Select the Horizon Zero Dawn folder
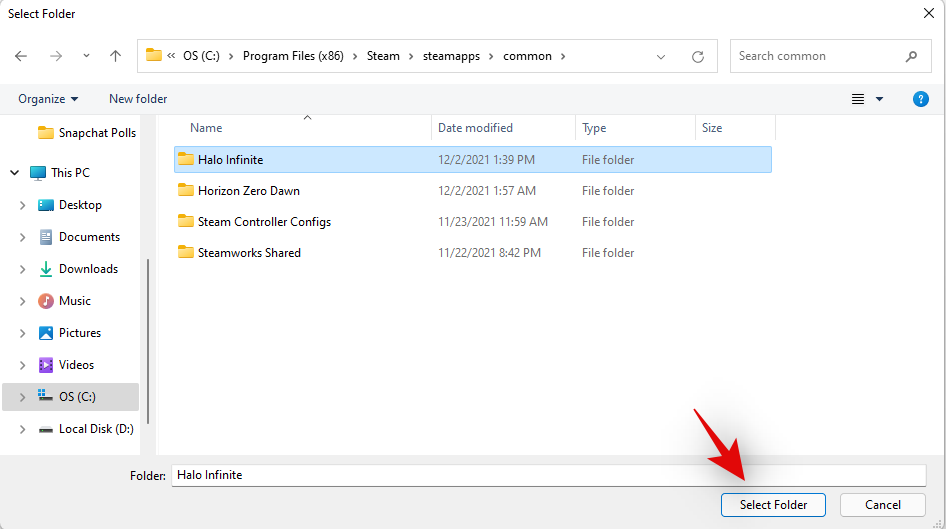946x529 pixels. click(x=248, y=191)
